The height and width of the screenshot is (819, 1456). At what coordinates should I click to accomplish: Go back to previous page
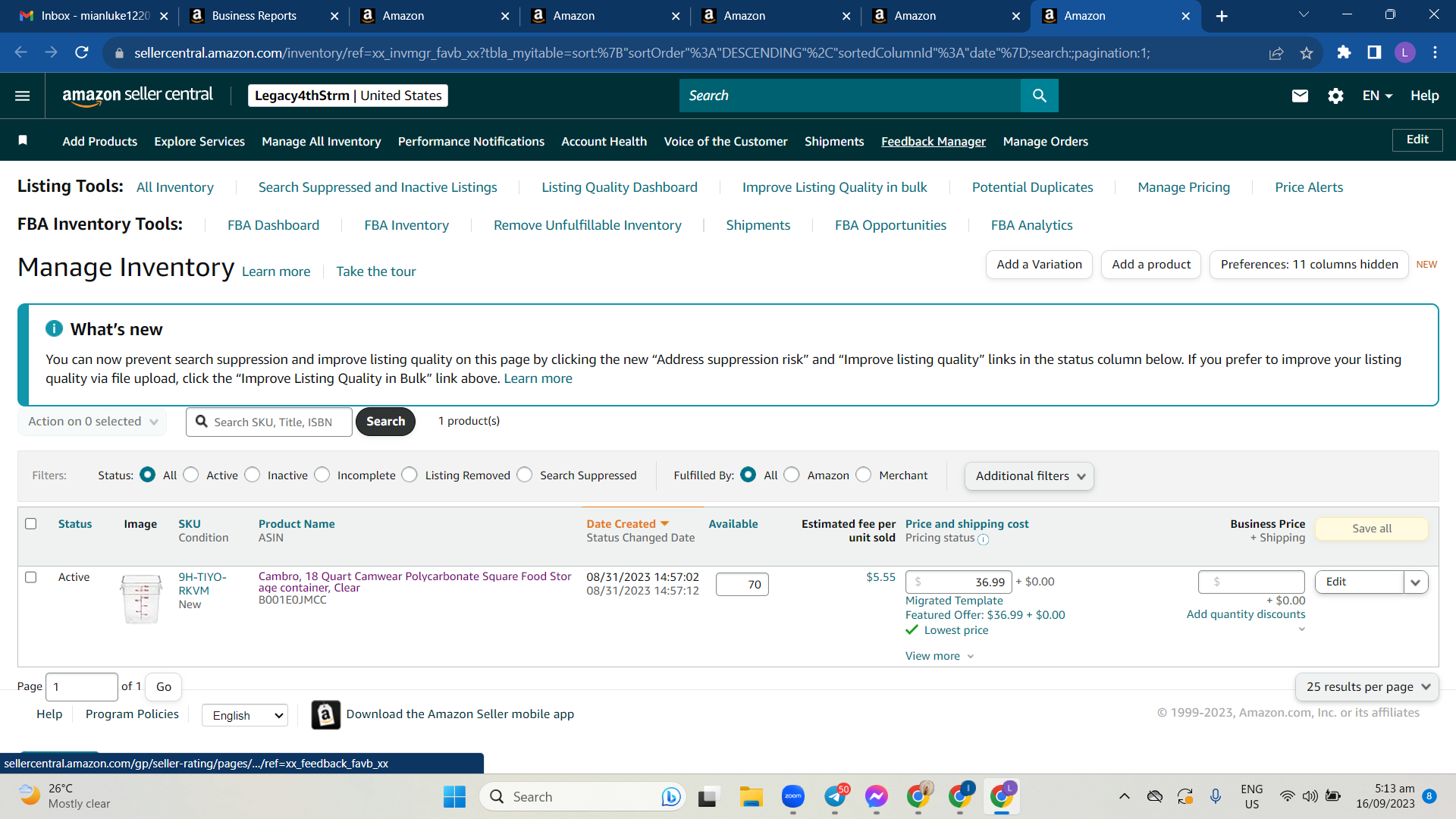(x=21, y=52)
